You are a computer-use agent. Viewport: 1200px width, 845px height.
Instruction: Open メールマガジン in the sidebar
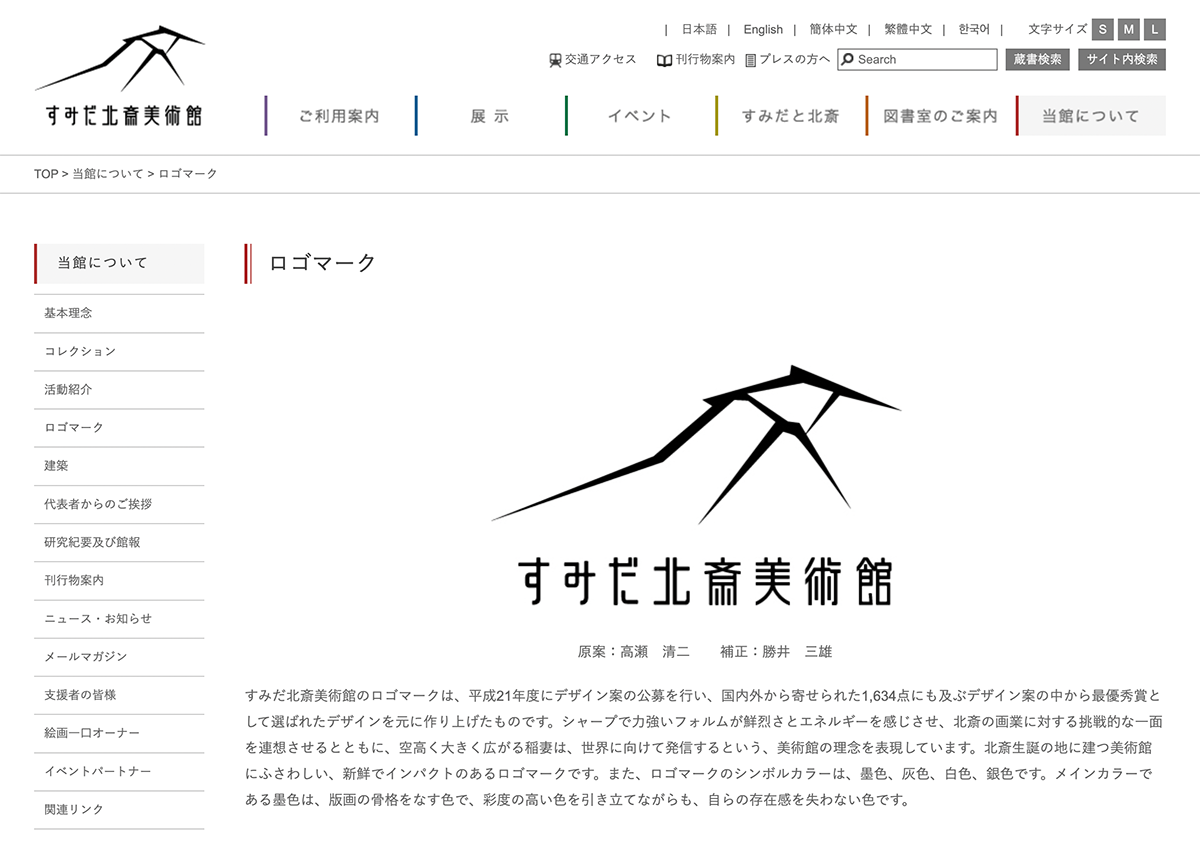[119, 656]
